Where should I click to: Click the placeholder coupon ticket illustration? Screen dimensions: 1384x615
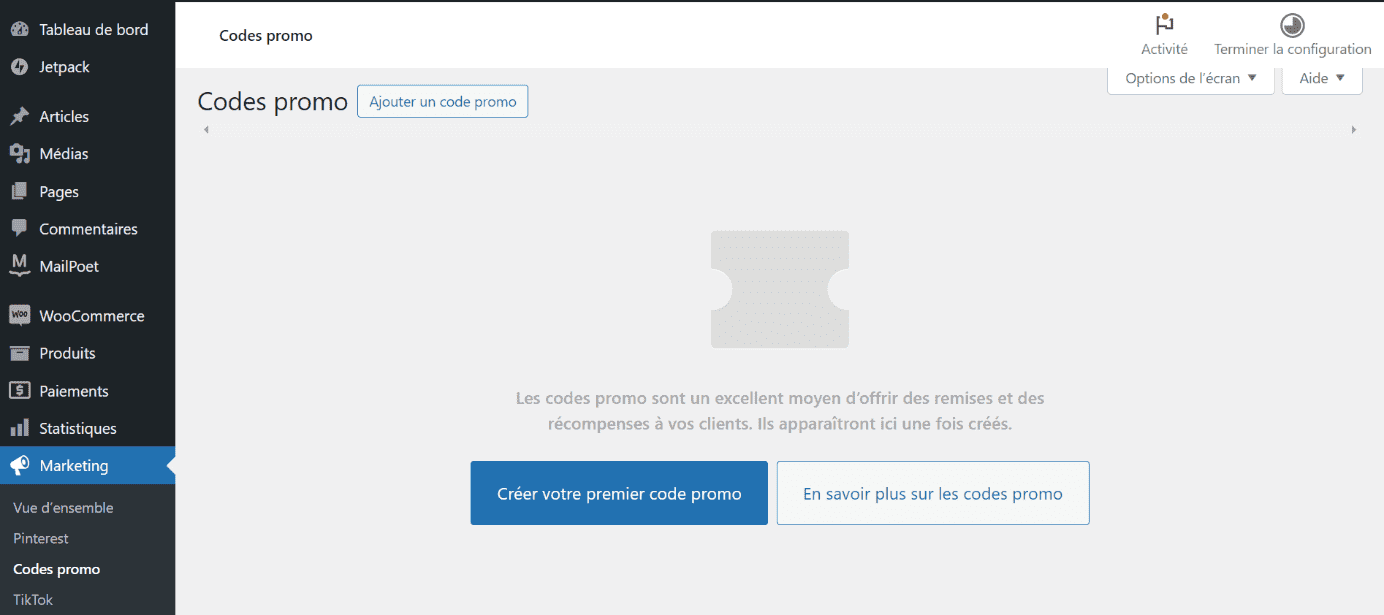780,289
